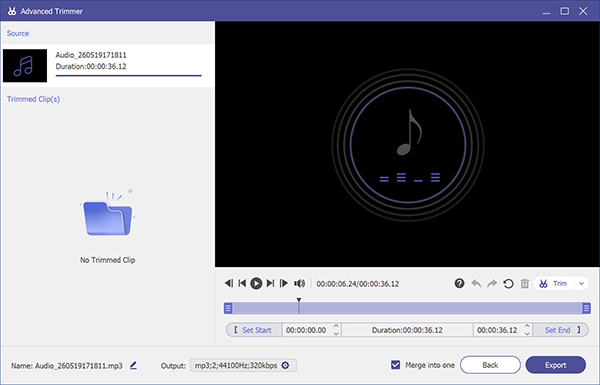Reset all trimming changes
Image resolution: width=600 pixels, height=385 pixels.
508,284
